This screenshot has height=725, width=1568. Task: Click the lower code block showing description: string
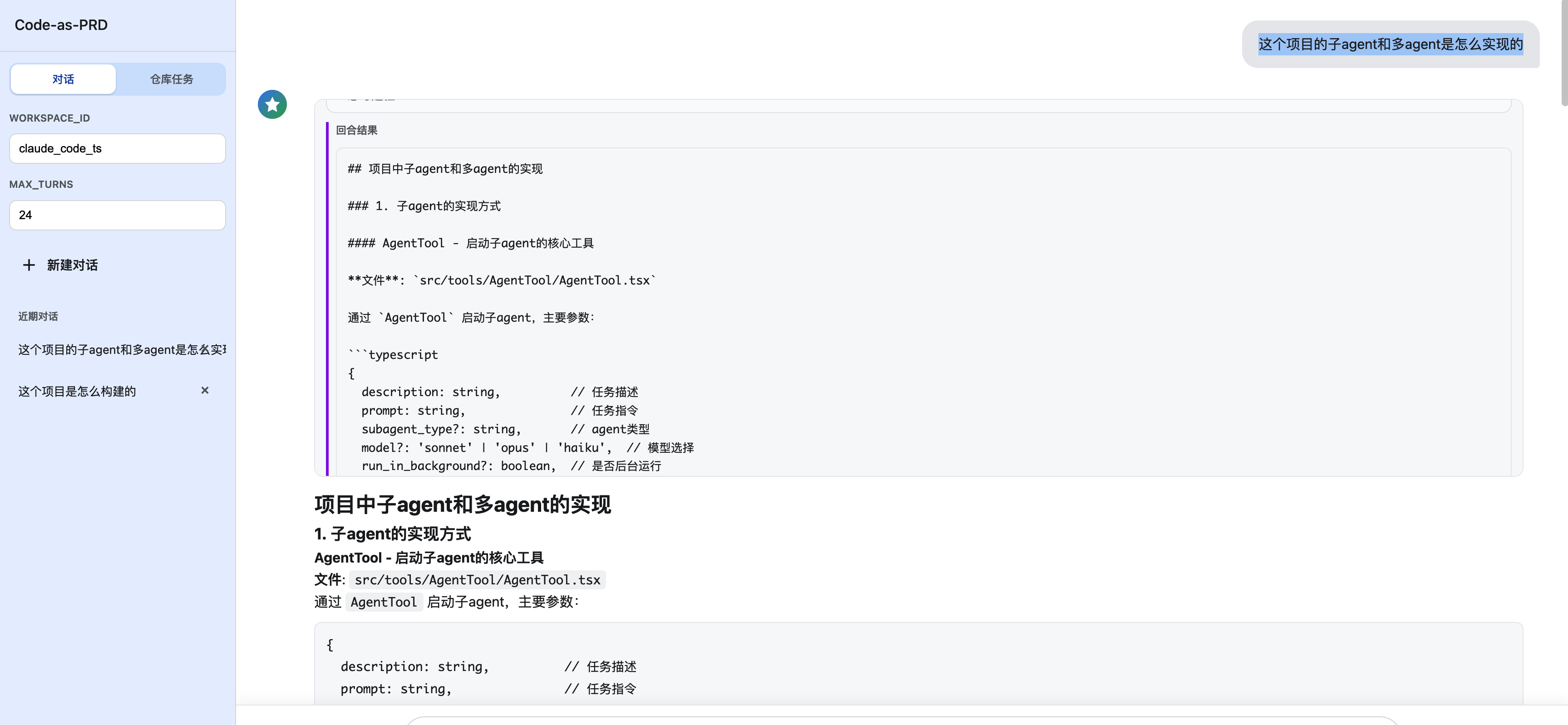point(487,666)
